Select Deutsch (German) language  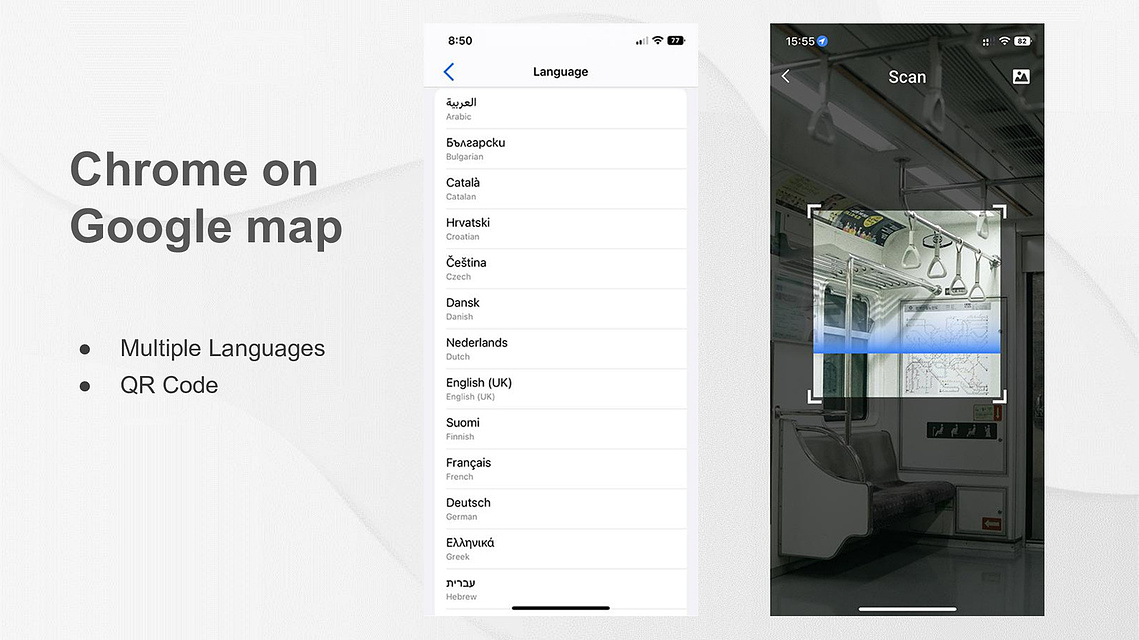pos(561,509)
